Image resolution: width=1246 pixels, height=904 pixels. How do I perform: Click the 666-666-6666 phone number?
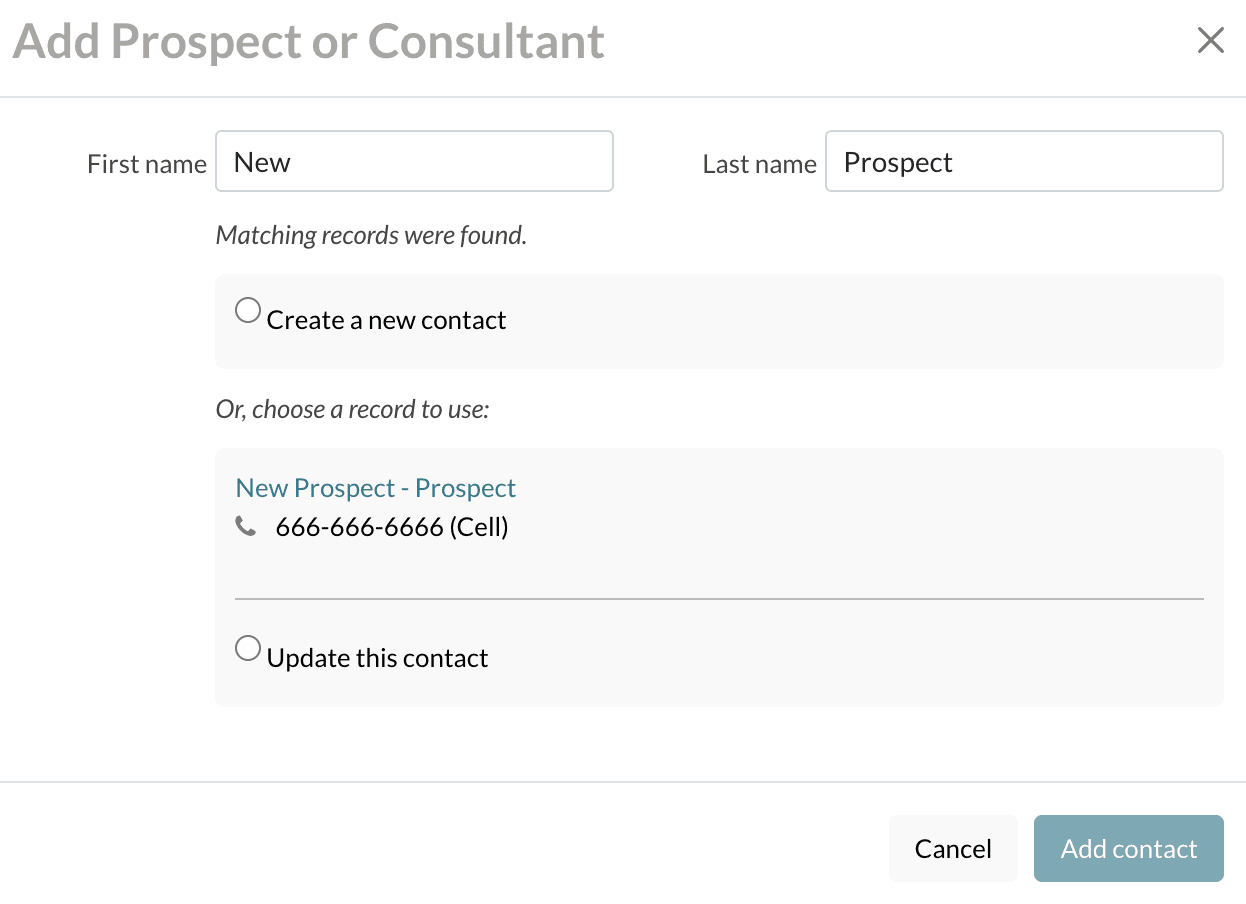click(359, 527)
